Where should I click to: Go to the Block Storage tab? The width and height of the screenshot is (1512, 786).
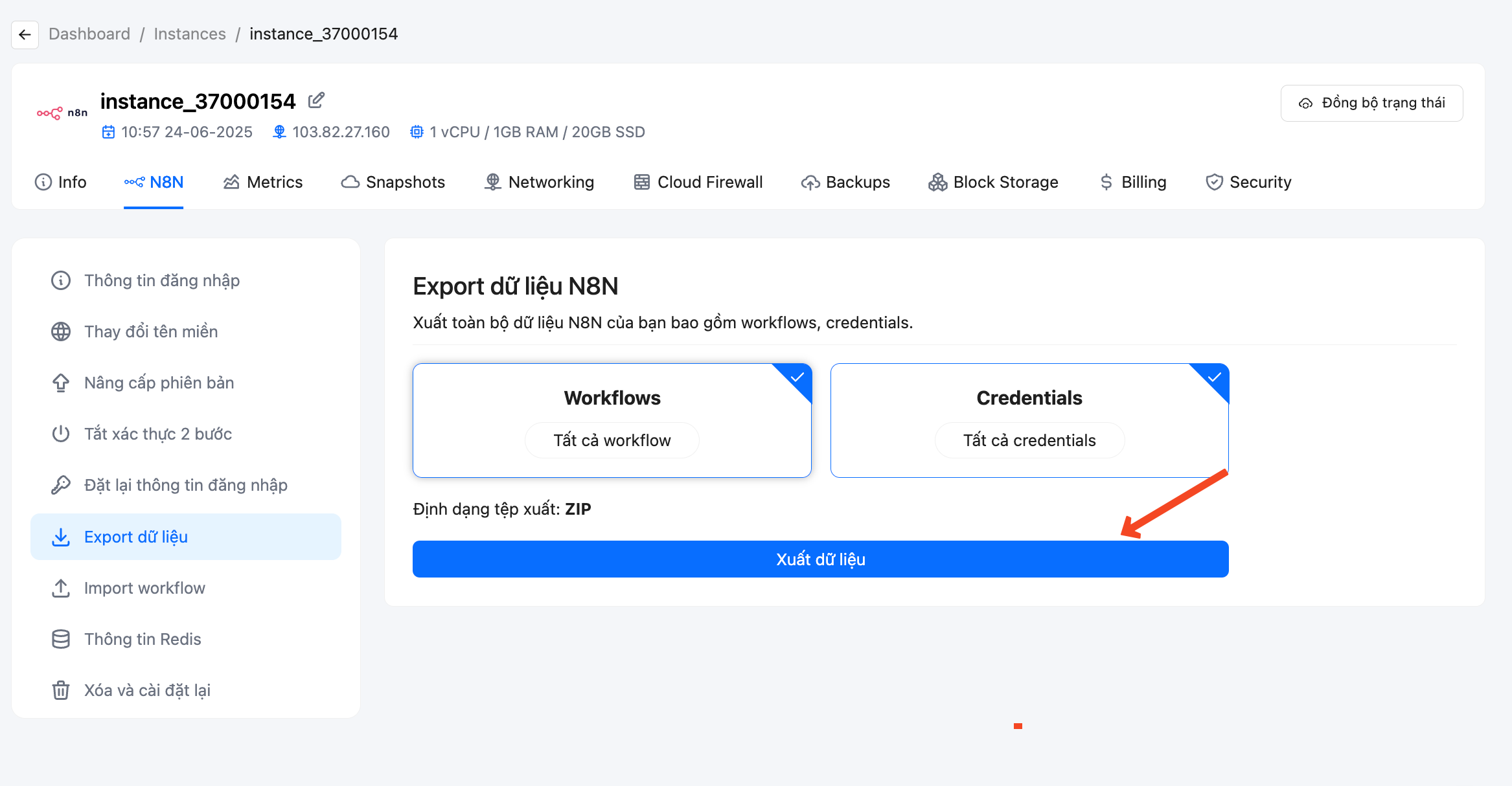[x=993, y=182]
